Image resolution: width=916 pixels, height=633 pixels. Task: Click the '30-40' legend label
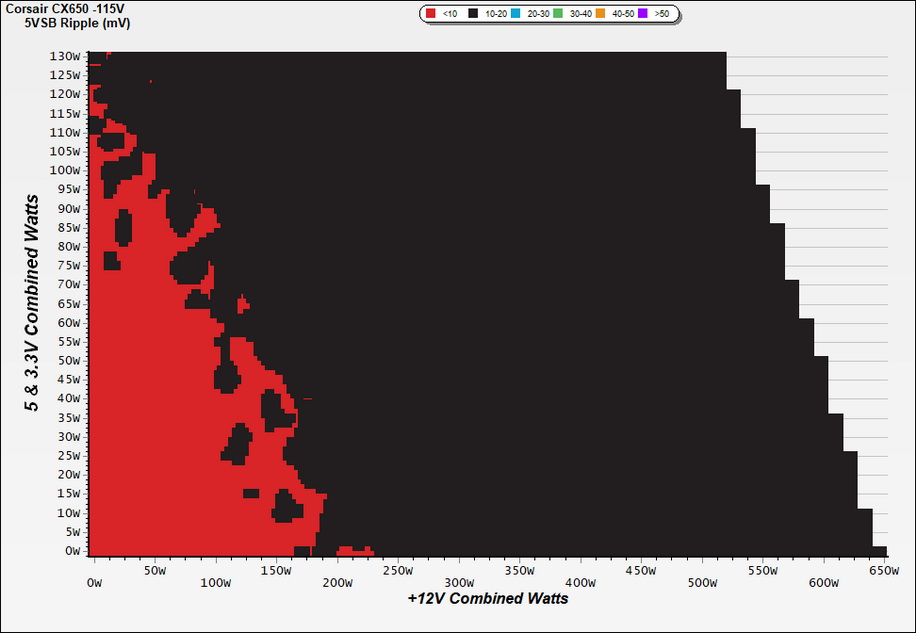(x=581, y=13)
